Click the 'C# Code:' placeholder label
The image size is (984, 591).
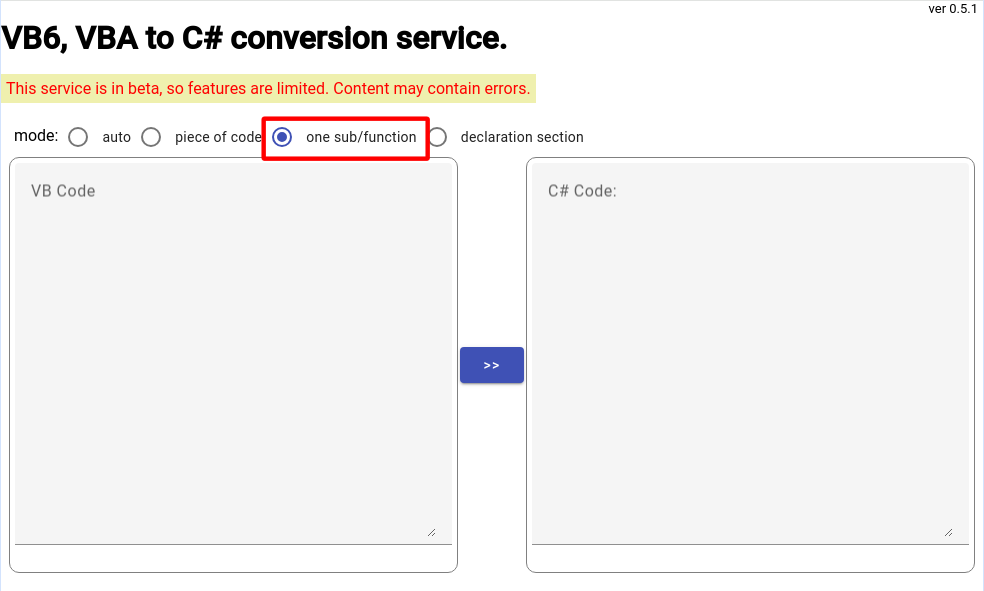[582, 191]
